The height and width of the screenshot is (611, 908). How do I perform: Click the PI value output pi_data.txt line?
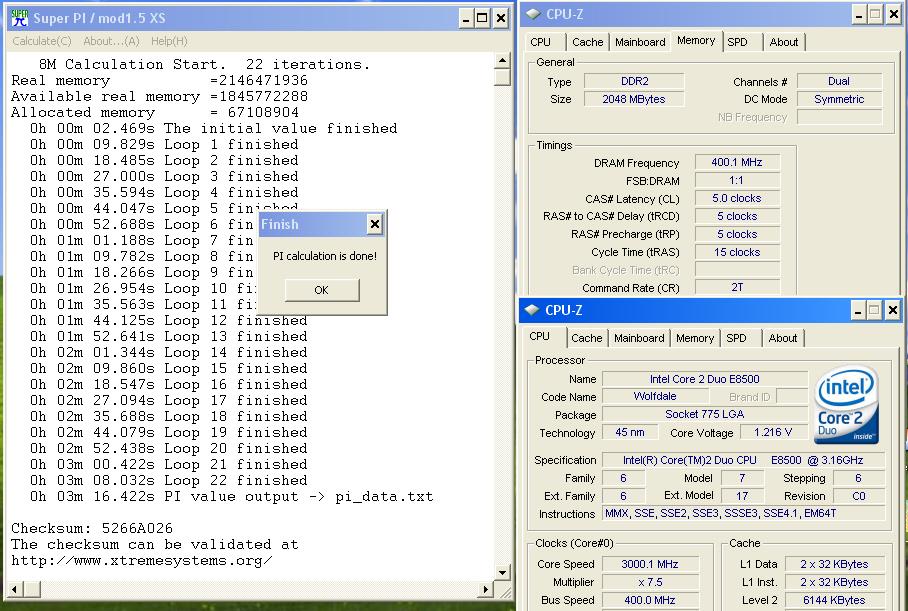click(x=232, y=497)
